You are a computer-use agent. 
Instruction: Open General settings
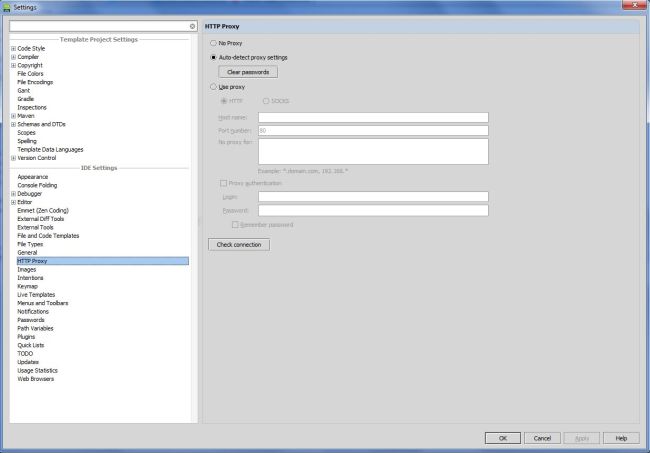[27, 252]
